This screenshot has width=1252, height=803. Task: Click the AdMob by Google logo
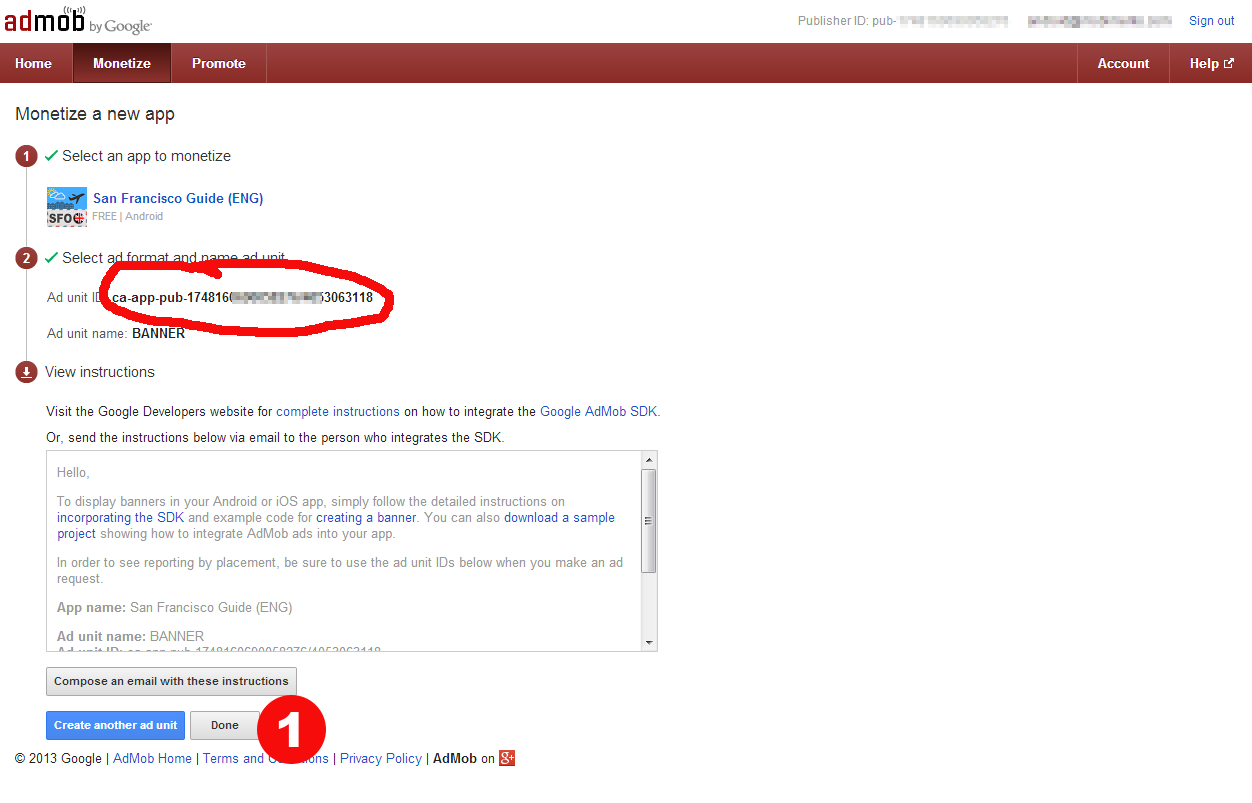click(77, 21)
